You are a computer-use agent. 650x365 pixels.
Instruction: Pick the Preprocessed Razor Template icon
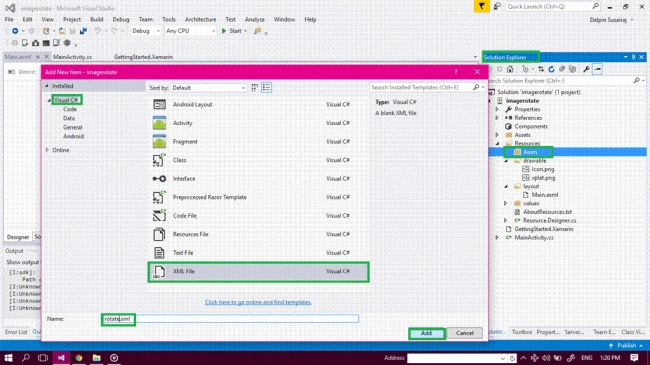click(x=159, y=197)
